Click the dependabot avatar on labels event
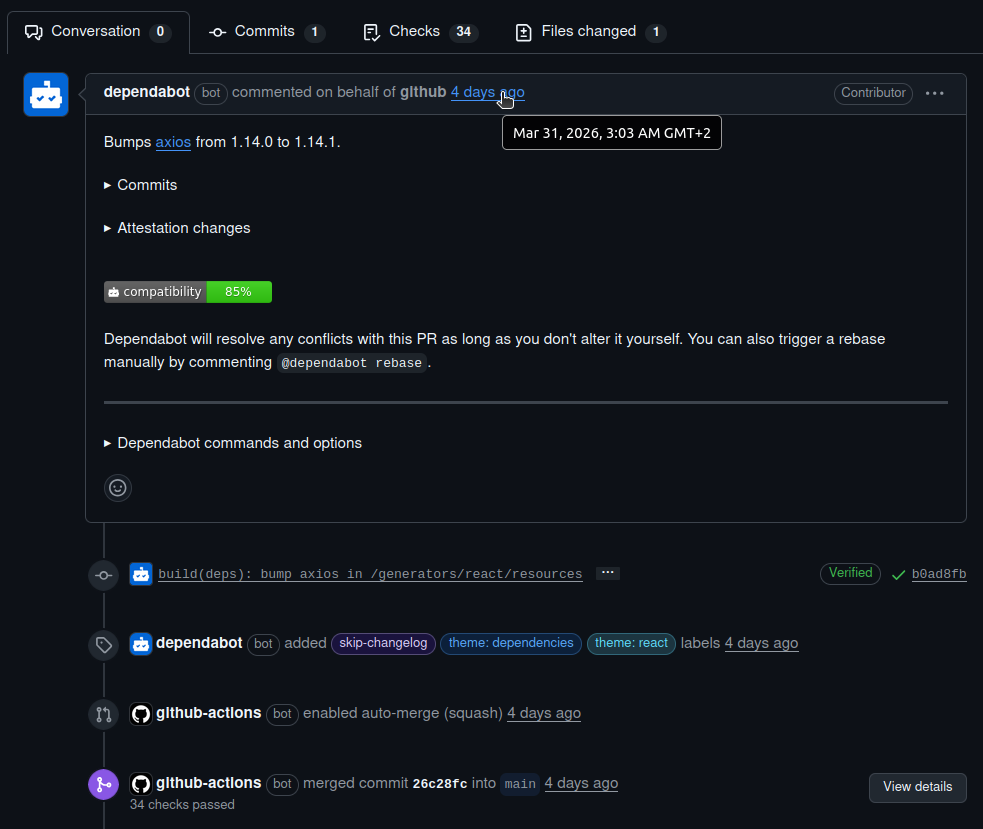 coord(141,644)
